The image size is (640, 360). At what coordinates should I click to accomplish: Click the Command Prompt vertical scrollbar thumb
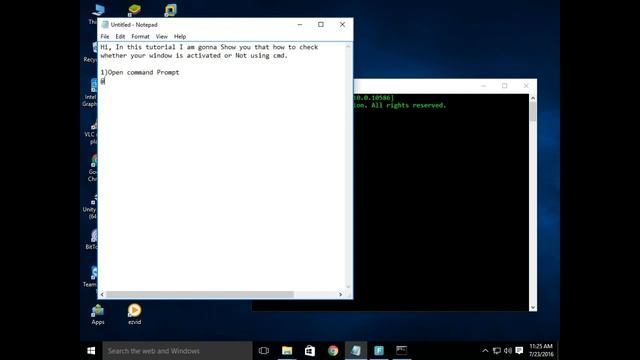(533, 111)
